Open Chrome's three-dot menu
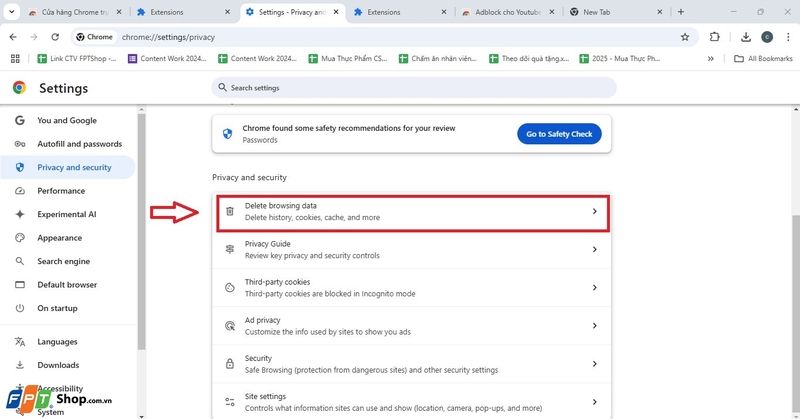 coord(788,37)
